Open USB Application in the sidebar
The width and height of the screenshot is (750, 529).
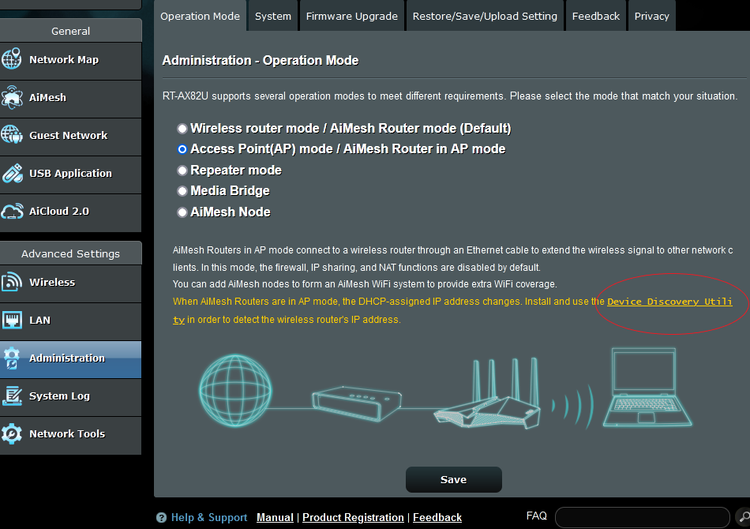(70, 175)
